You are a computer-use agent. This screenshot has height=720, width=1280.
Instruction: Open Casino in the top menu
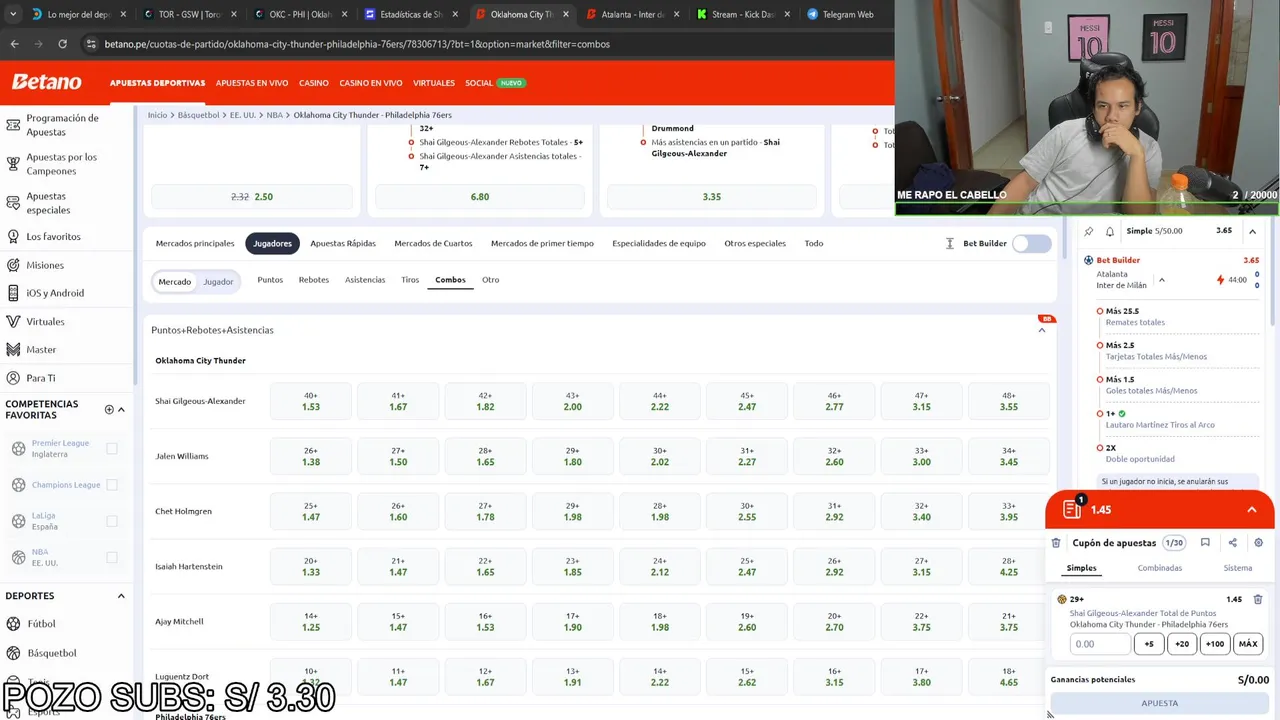(314, 83)
